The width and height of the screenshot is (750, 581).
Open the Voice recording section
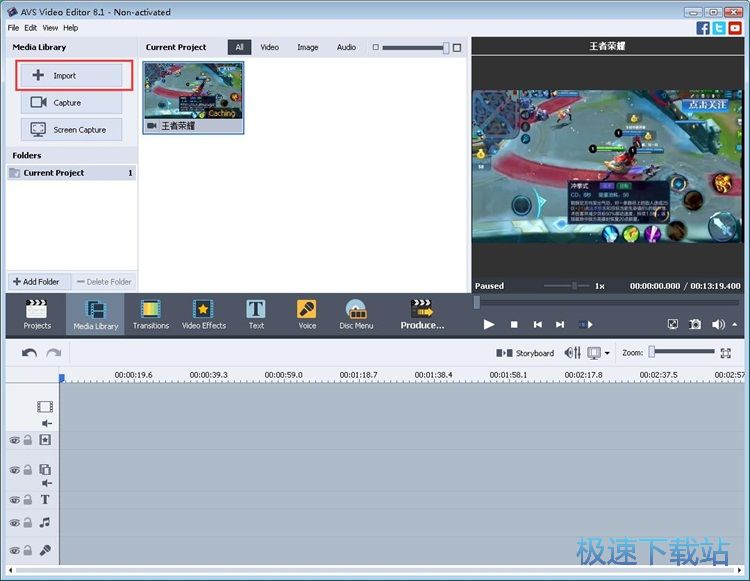[307, 315]
